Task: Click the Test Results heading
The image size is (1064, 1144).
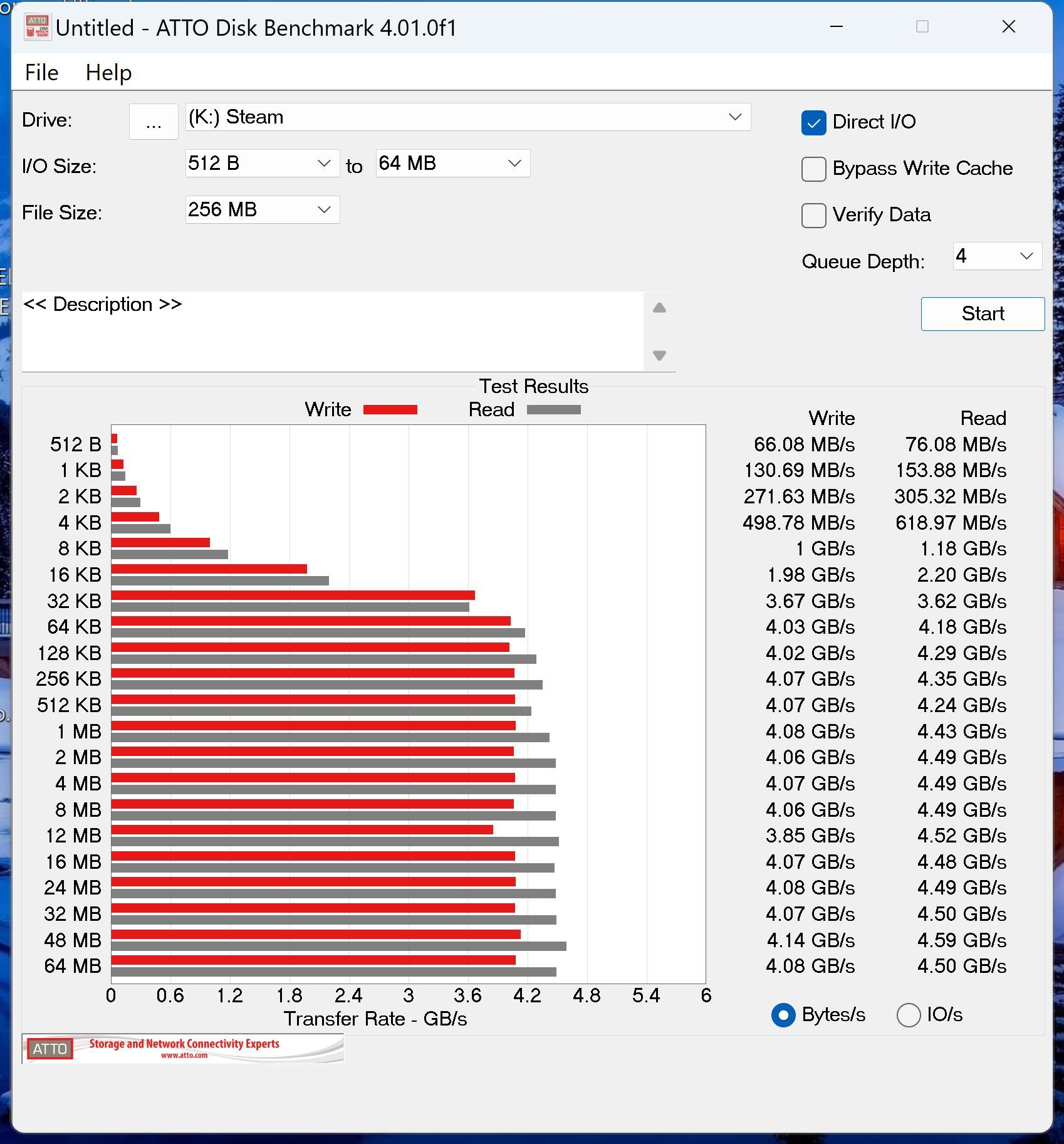Action: pos(534,386)
